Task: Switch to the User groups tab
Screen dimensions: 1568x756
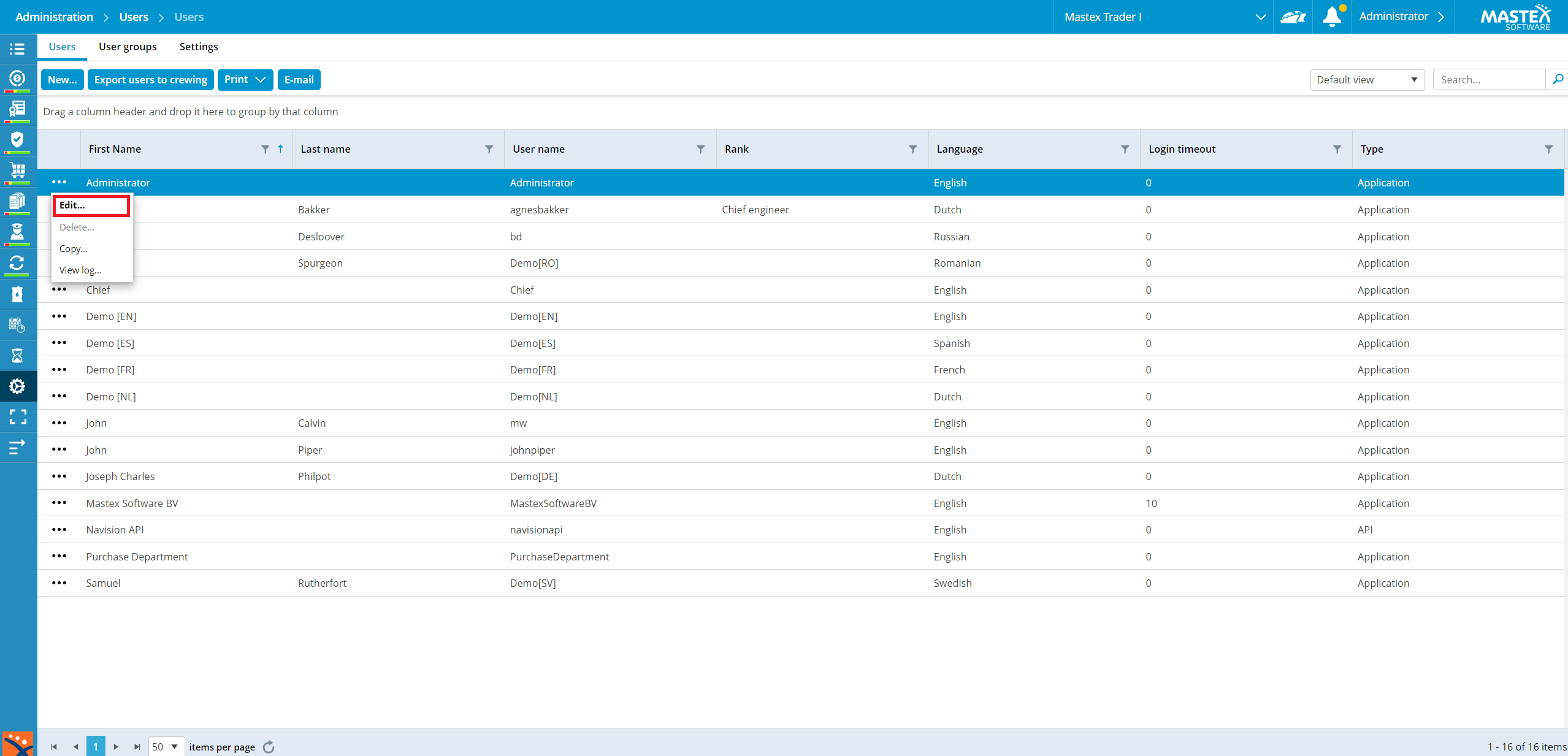Action: (x=128, y=47)
